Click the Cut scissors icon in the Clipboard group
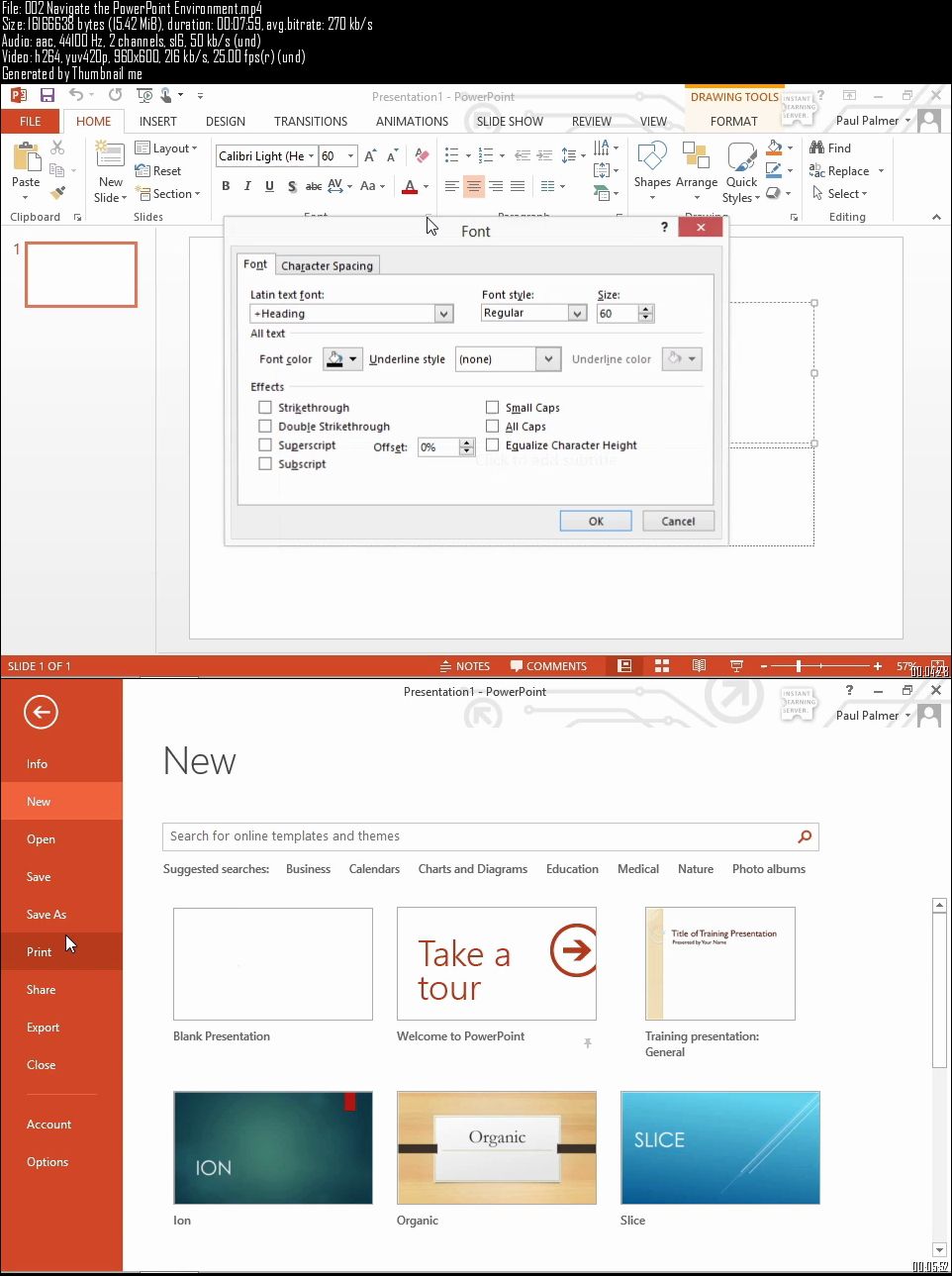The height and width of the screenshot is (1276, 952). tap(57, 147)
